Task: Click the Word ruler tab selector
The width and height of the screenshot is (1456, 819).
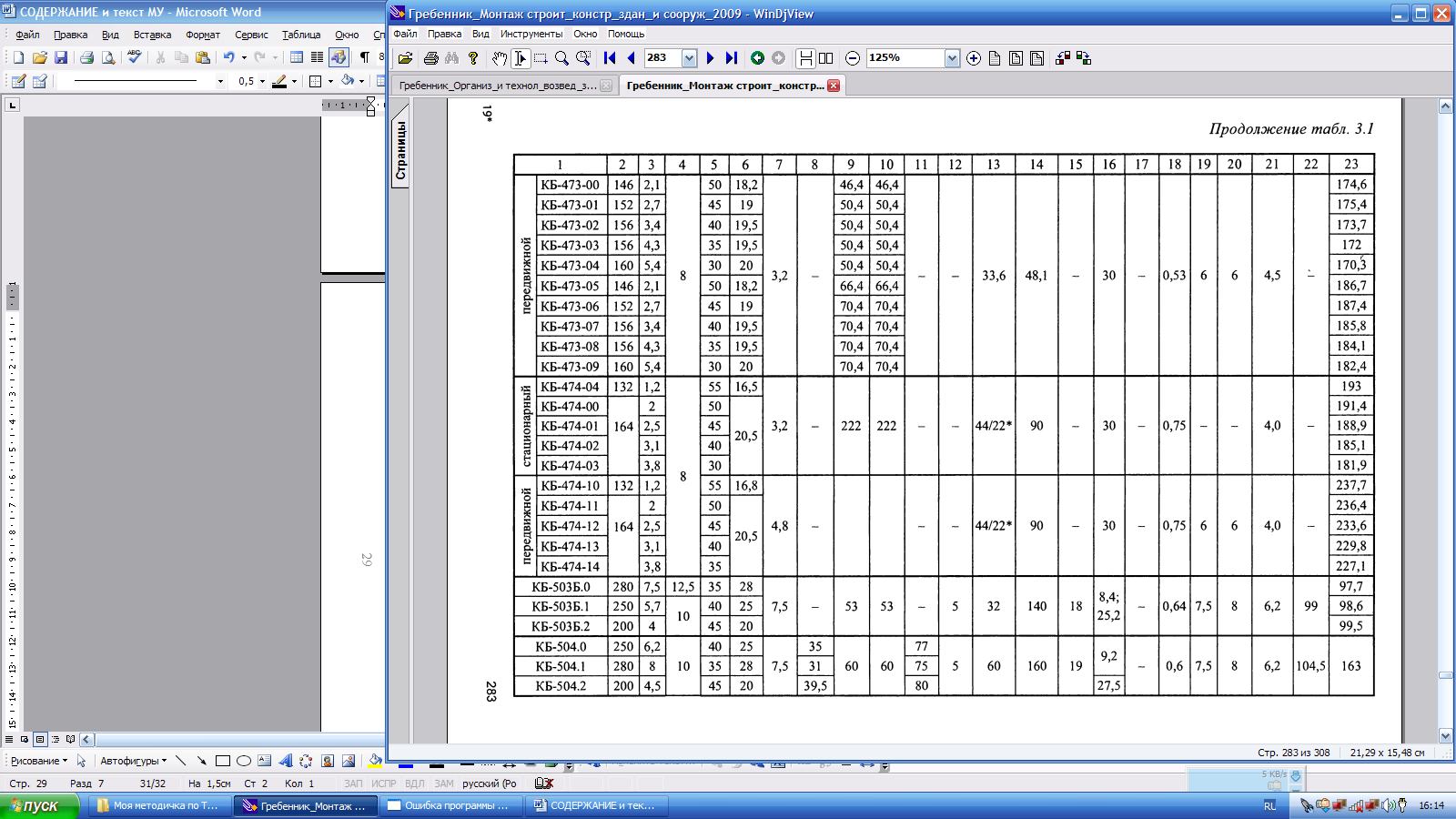Action: click(x=12, y=106)
